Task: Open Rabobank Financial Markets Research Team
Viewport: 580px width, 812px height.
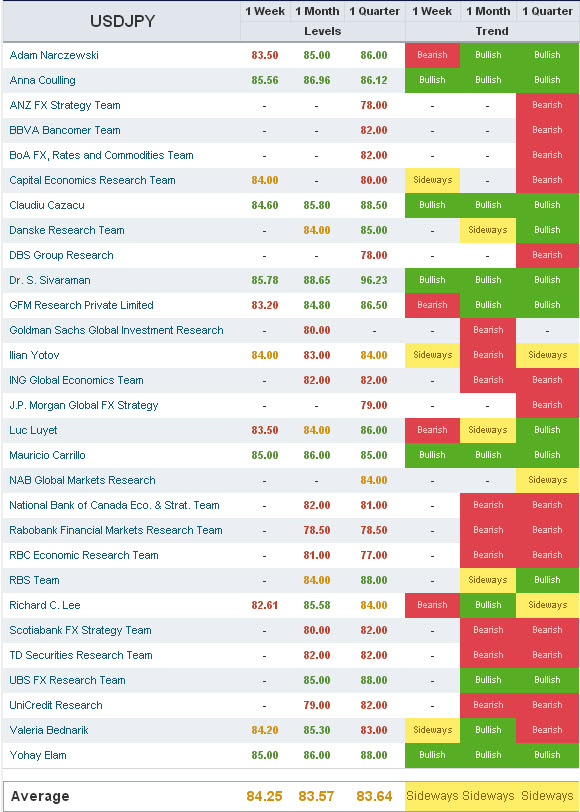Action: [x=116, y=530]
